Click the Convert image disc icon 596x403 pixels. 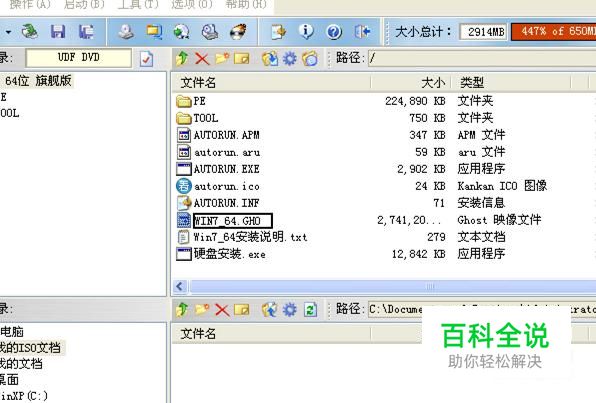(182, 32)
